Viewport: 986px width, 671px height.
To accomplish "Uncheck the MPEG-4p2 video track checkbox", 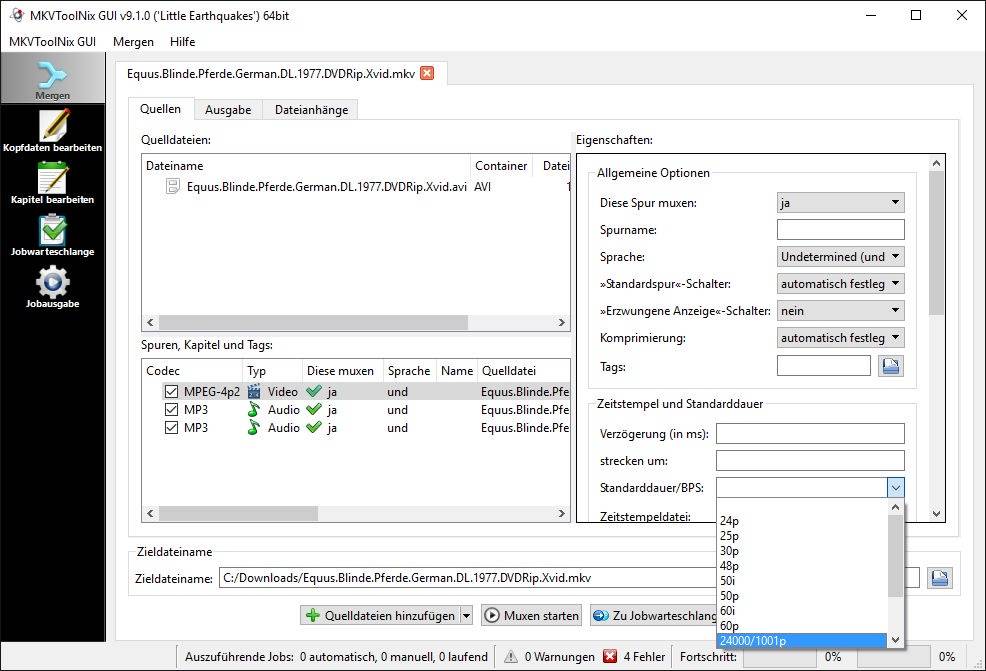I will point(171,392).
